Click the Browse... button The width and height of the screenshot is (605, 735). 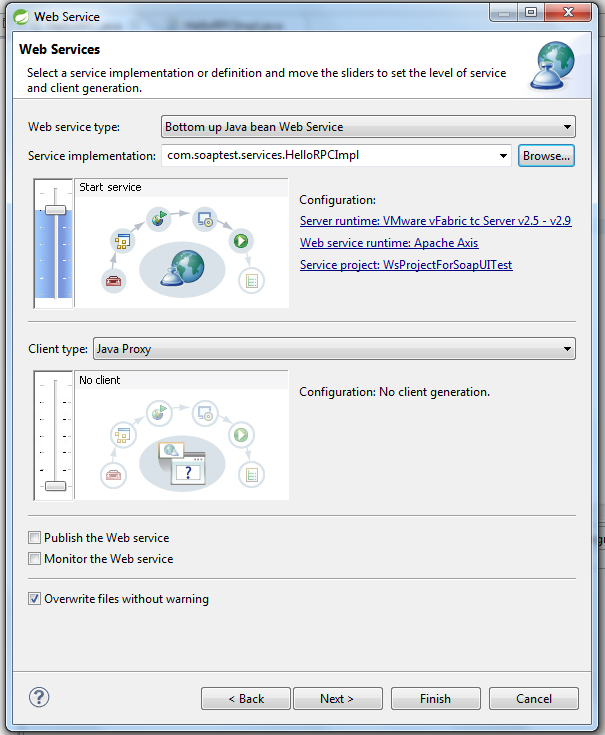click(x=546, y=156)
